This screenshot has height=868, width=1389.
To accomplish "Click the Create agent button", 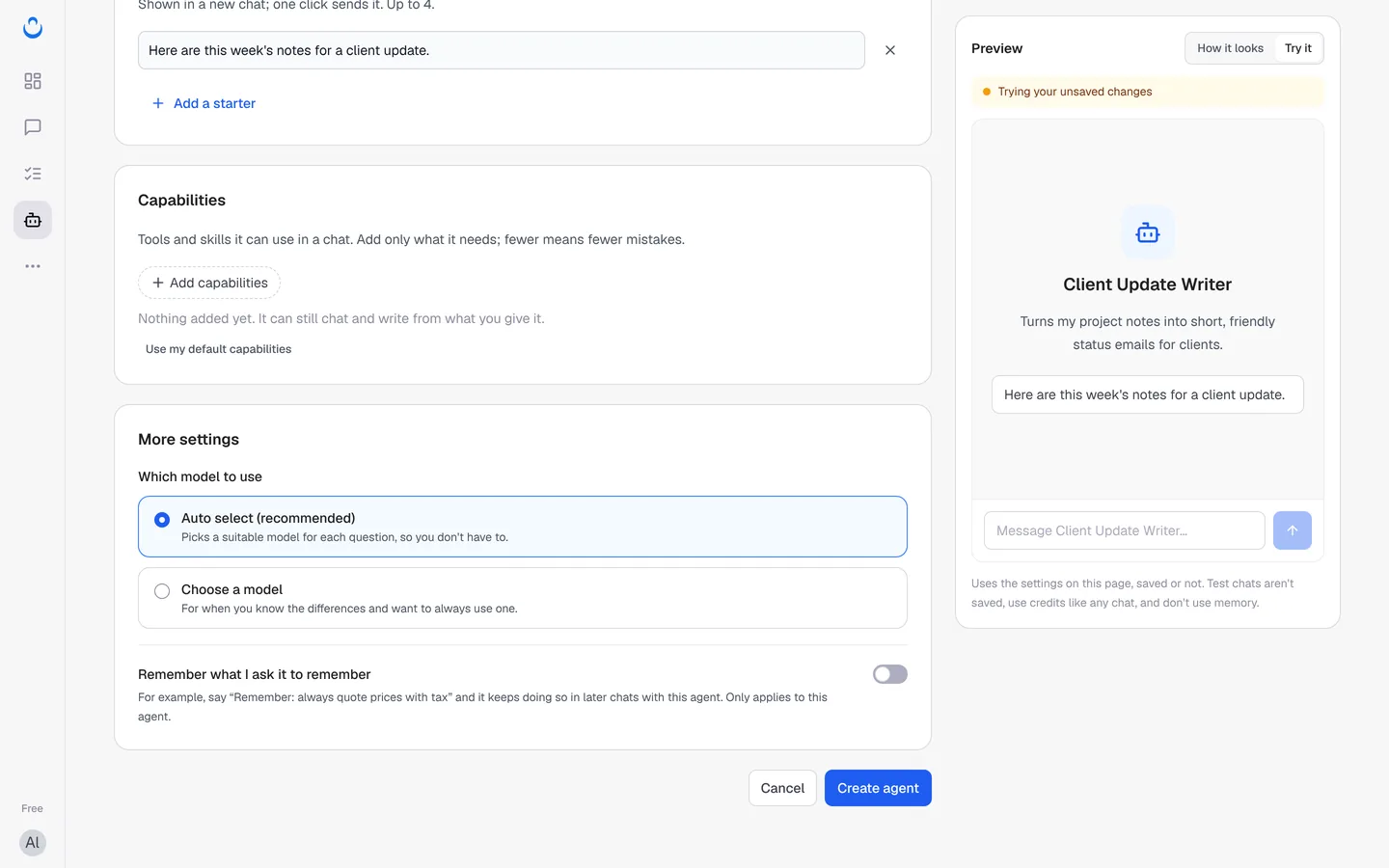I will (878, 788).
